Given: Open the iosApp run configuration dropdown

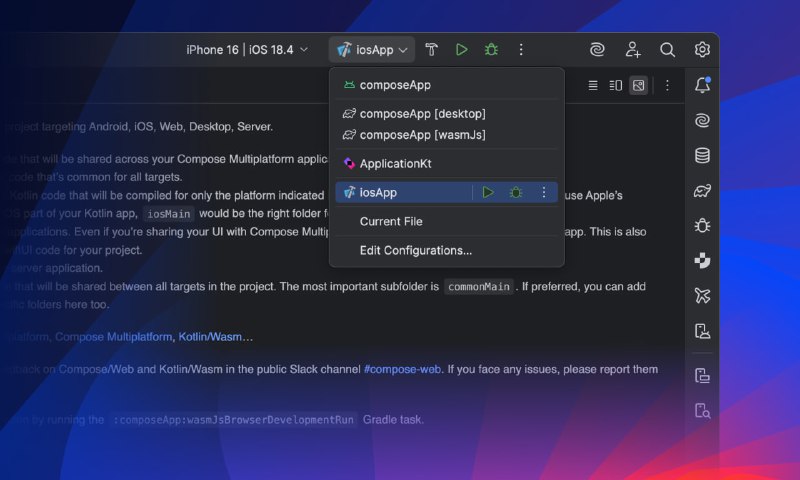Looking at the screenshot, I should pos(372,49).
